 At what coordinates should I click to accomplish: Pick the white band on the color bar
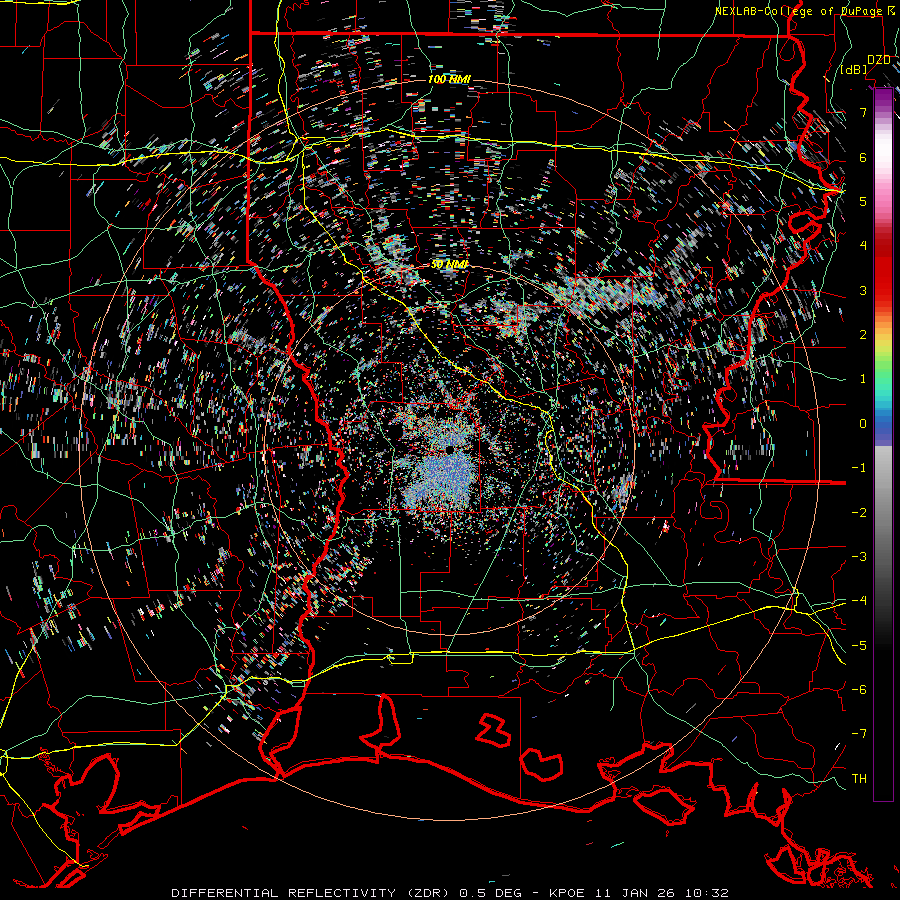(x=883, y=150)
